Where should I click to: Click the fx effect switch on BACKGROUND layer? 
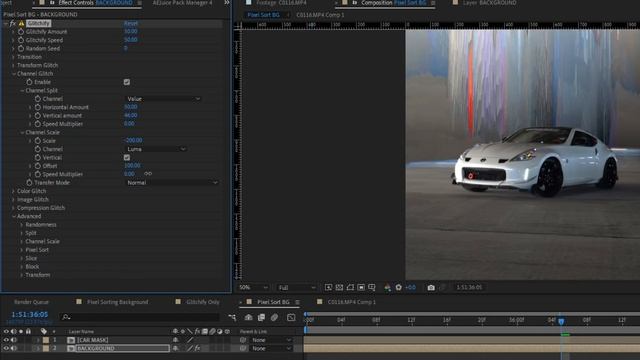point(198,348)
